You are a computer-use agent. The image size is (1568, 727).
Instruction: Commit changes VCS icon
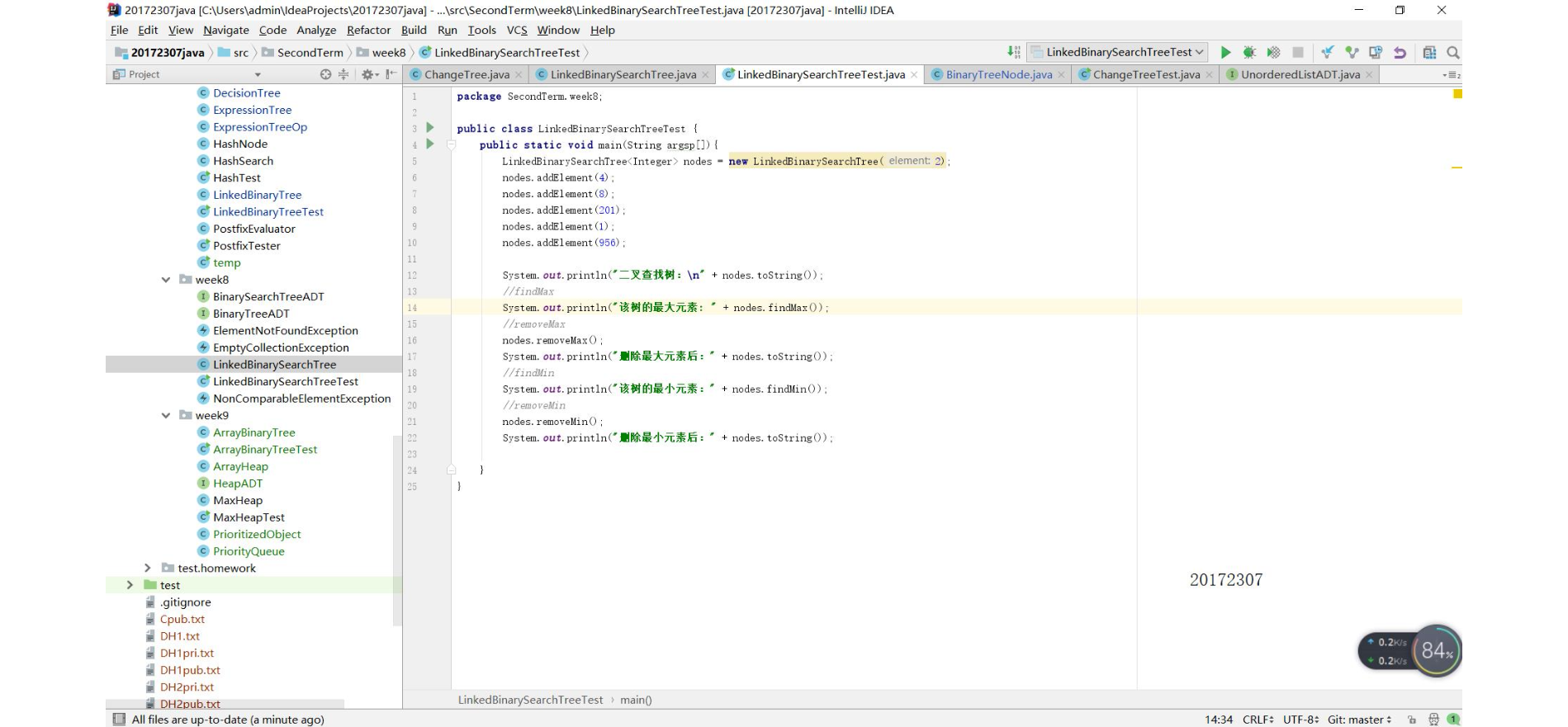pyautogui.click(x=1352, y=52)
